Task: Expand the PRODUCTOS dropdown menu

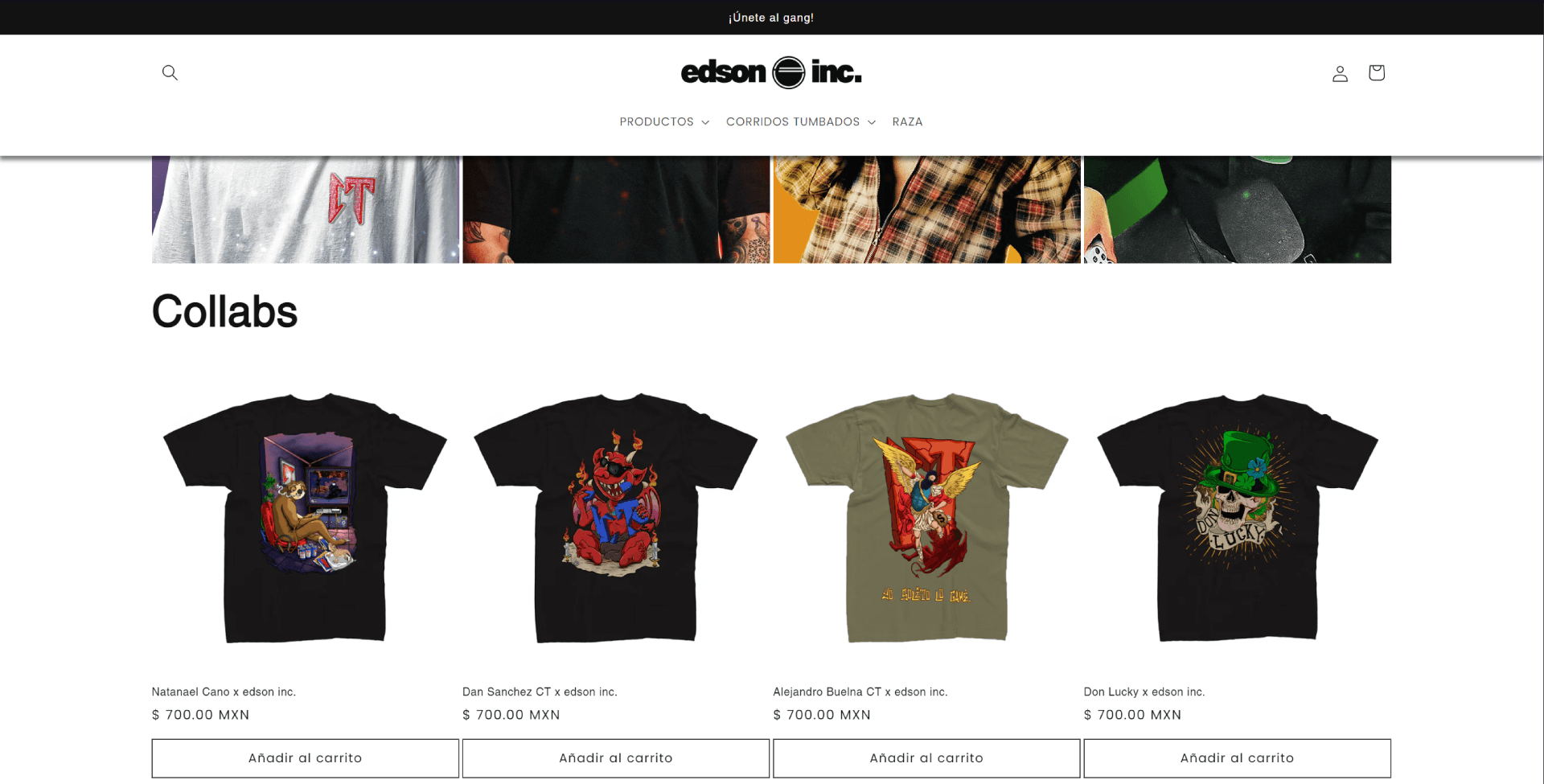Action: pyautogui.click(x=664, y=121)
